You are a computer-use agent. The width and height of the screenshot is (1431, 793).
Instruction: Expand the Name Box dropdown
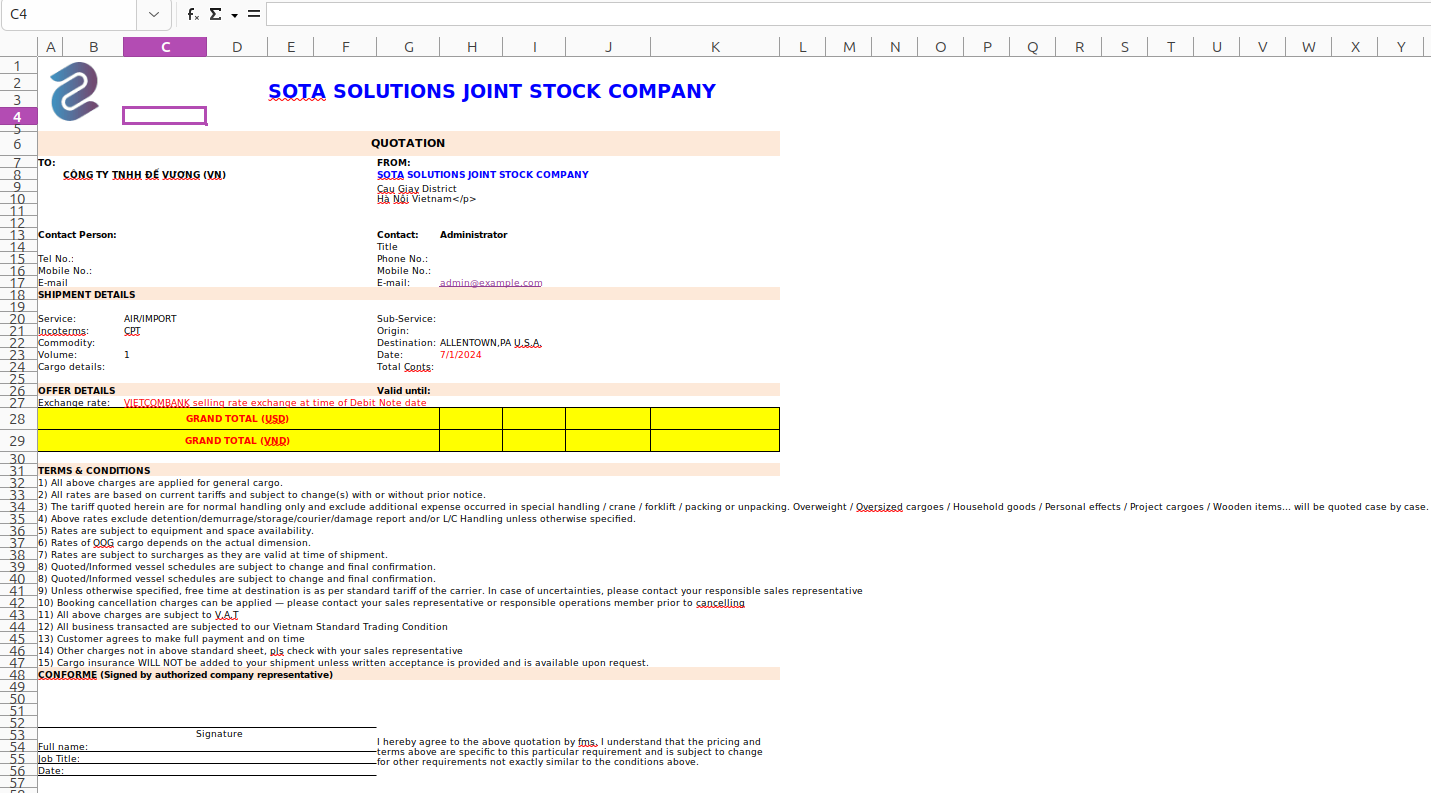[x=153, y=15]
